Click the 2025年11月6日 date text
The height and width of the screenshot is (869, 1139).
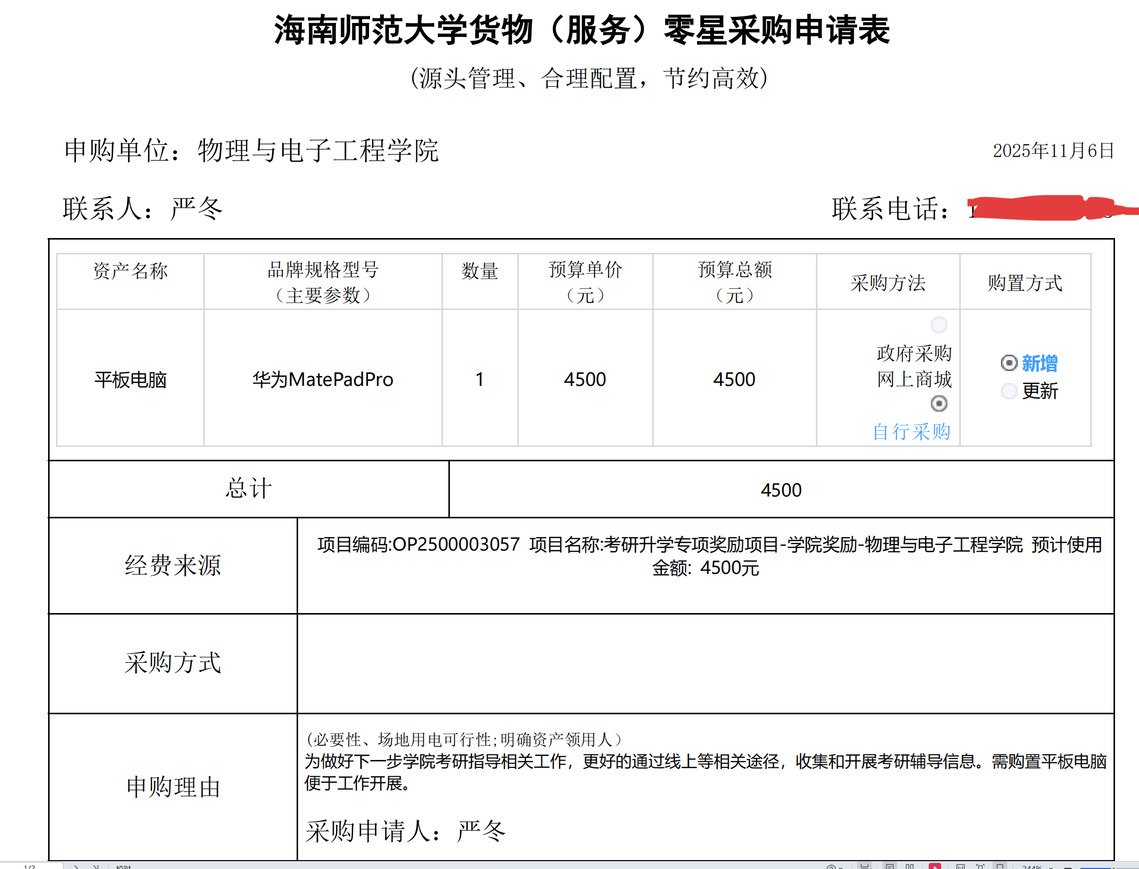tap(1052, 151)
